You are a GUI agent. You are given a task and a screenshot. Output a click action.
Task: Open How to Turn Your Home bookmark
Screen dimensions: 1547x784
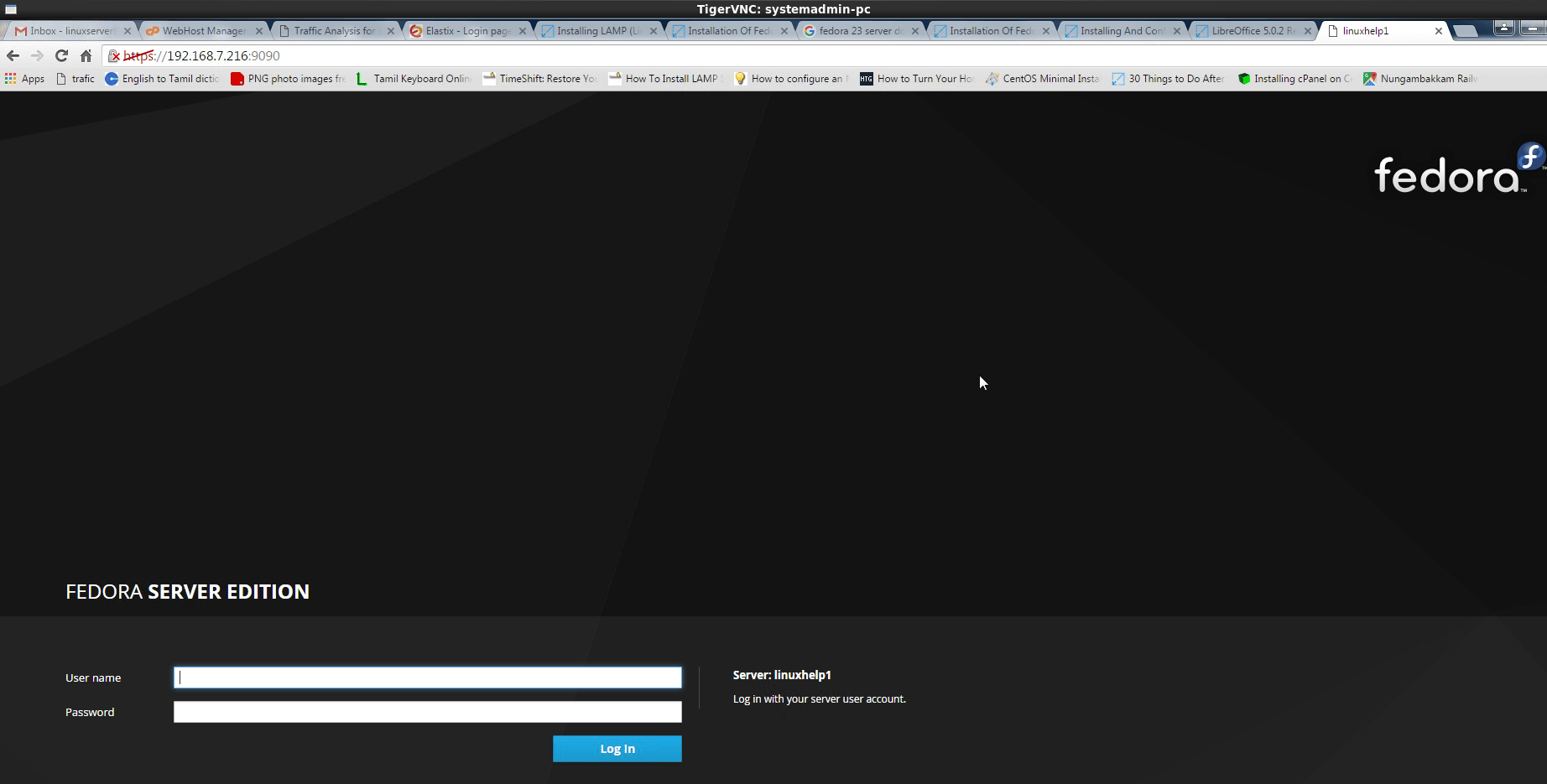tap(917, 79)
